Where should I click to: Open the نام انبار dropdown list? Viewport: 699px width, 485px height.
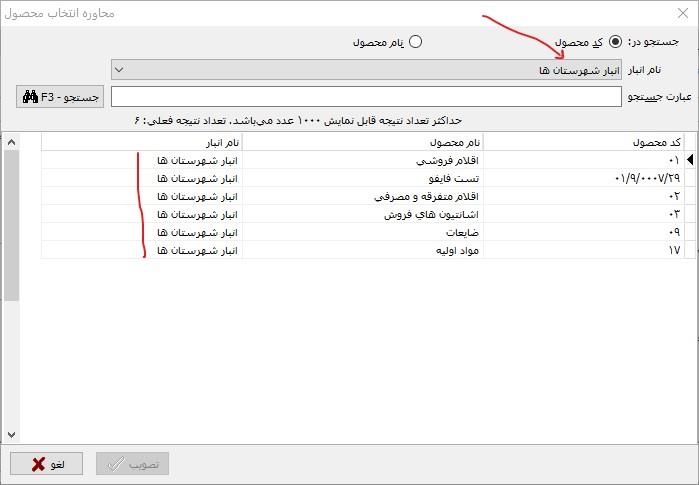[119, 70]
